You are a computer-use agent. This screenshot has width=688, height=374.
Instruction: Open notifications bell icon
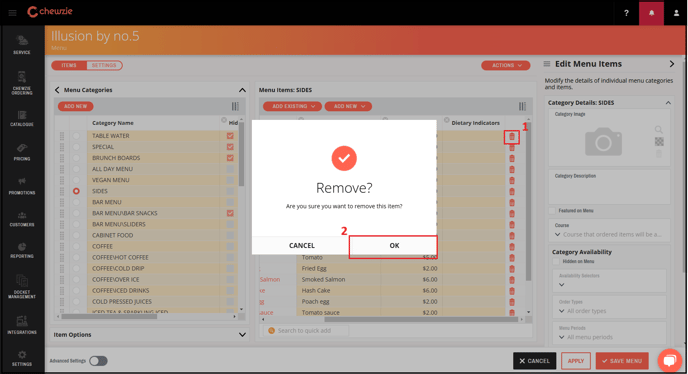(x=652, y=13)
